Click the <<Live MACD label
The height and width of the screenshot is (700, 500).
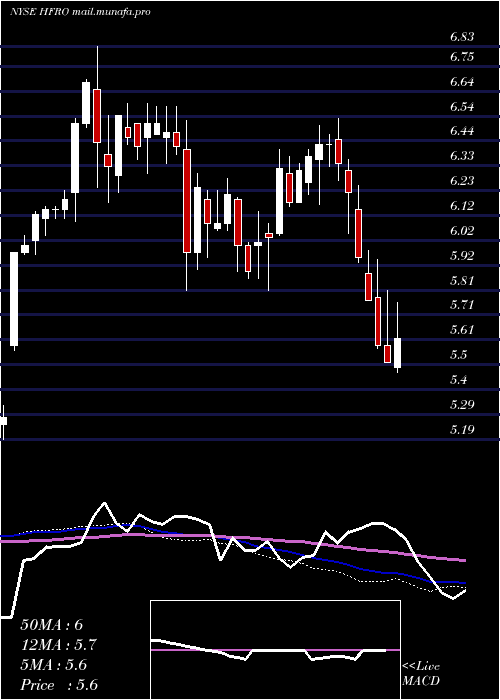point(421,674)
